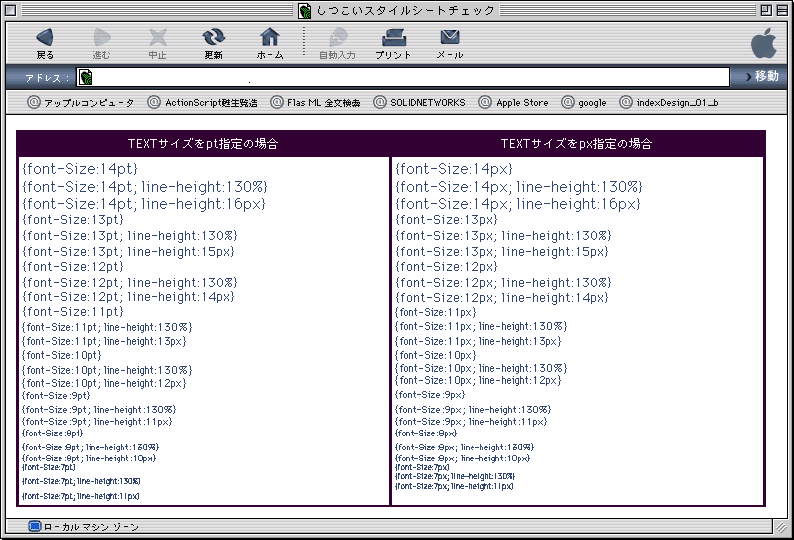This screenshot has width=794, height=540.
Task: Click page icon in address field
Action: (86, 77)
